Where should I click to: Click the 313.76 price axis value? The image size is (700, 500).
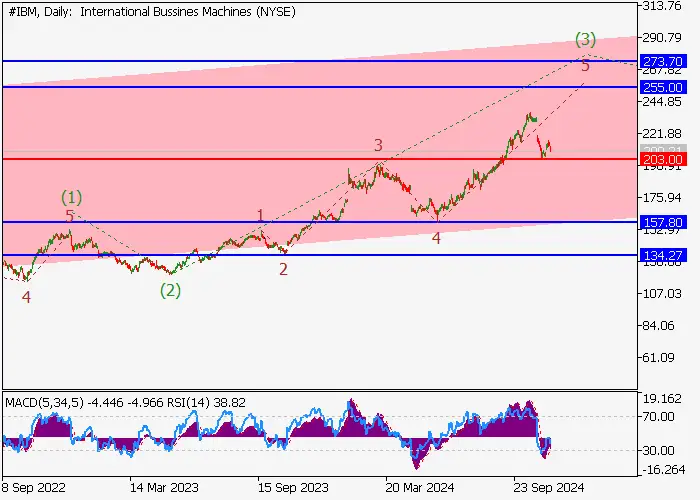(662, 6)
